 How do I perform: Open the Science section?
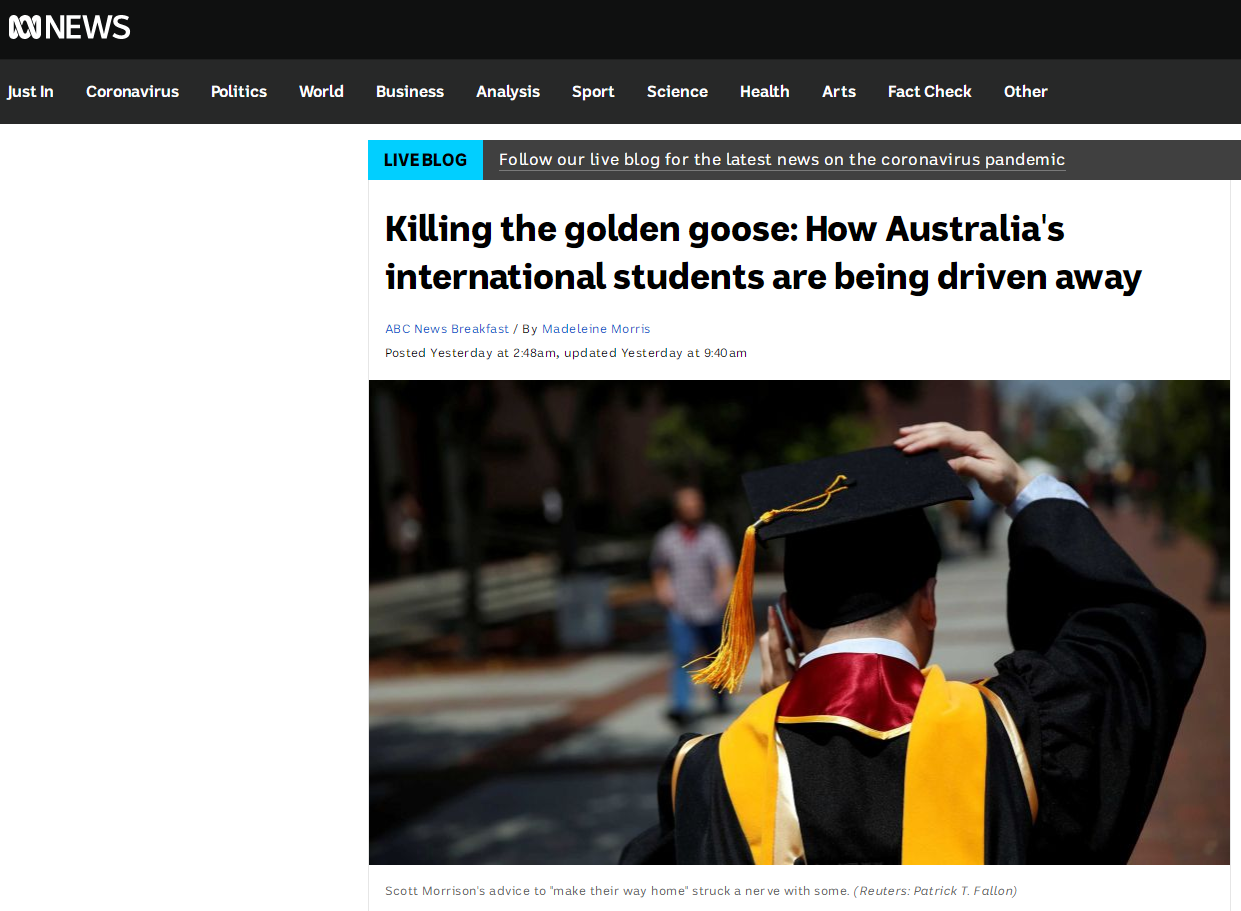click(677, 91)
